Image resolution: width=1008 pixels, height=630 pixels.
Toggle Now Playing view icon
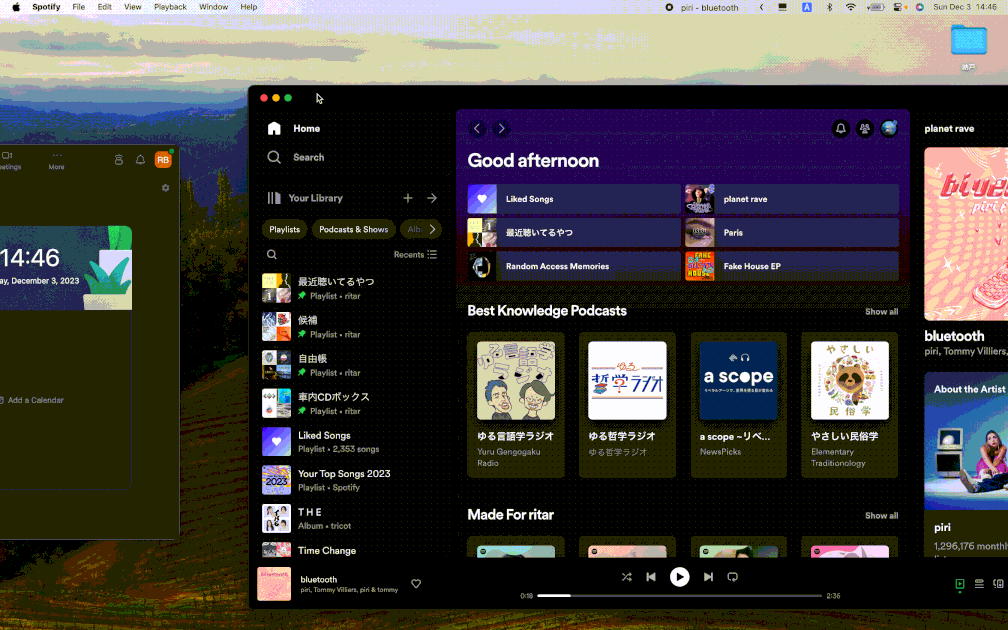[960, 584]
